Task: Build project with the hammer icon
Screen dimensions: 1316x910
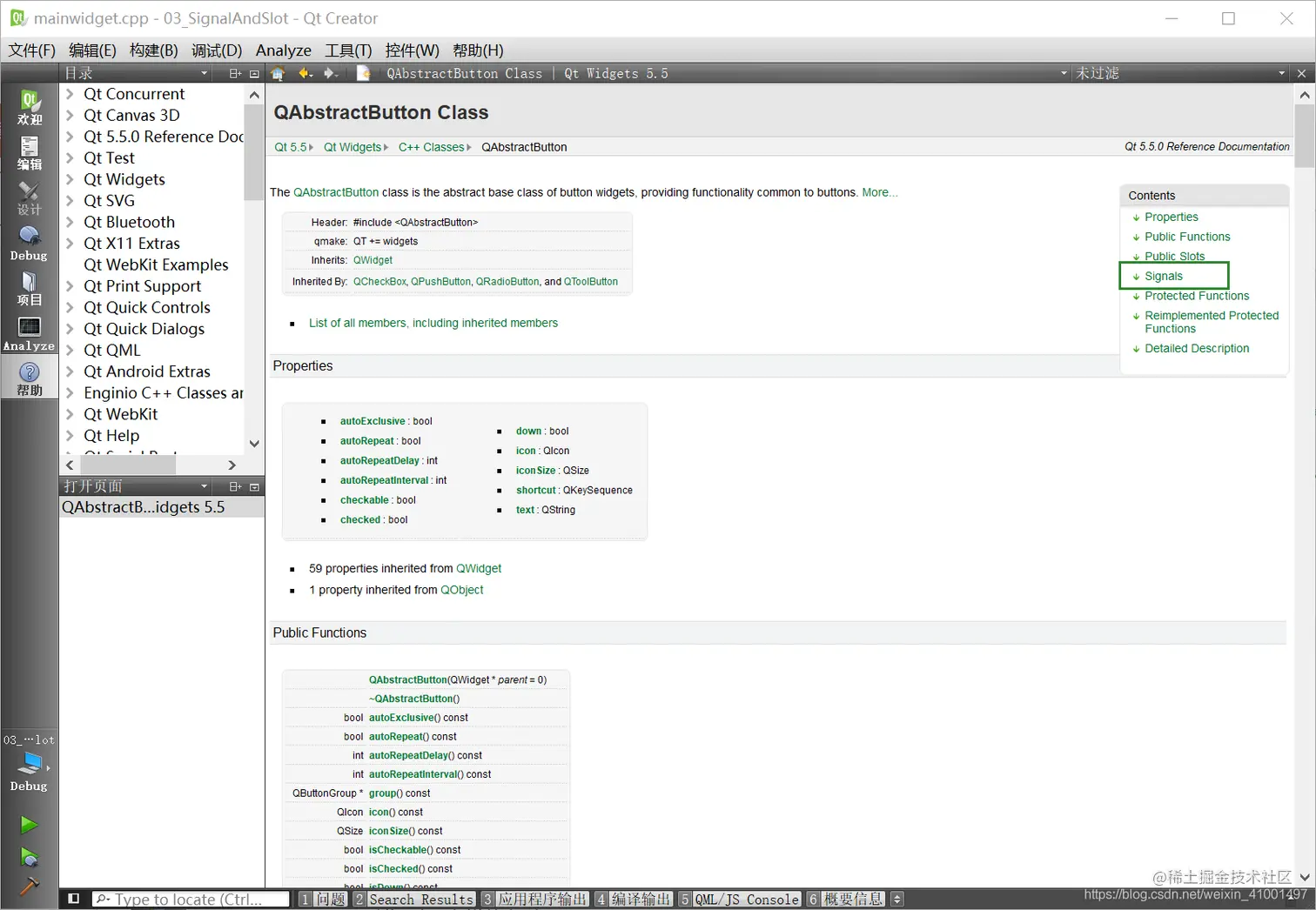Action: [x=29, y=887]
